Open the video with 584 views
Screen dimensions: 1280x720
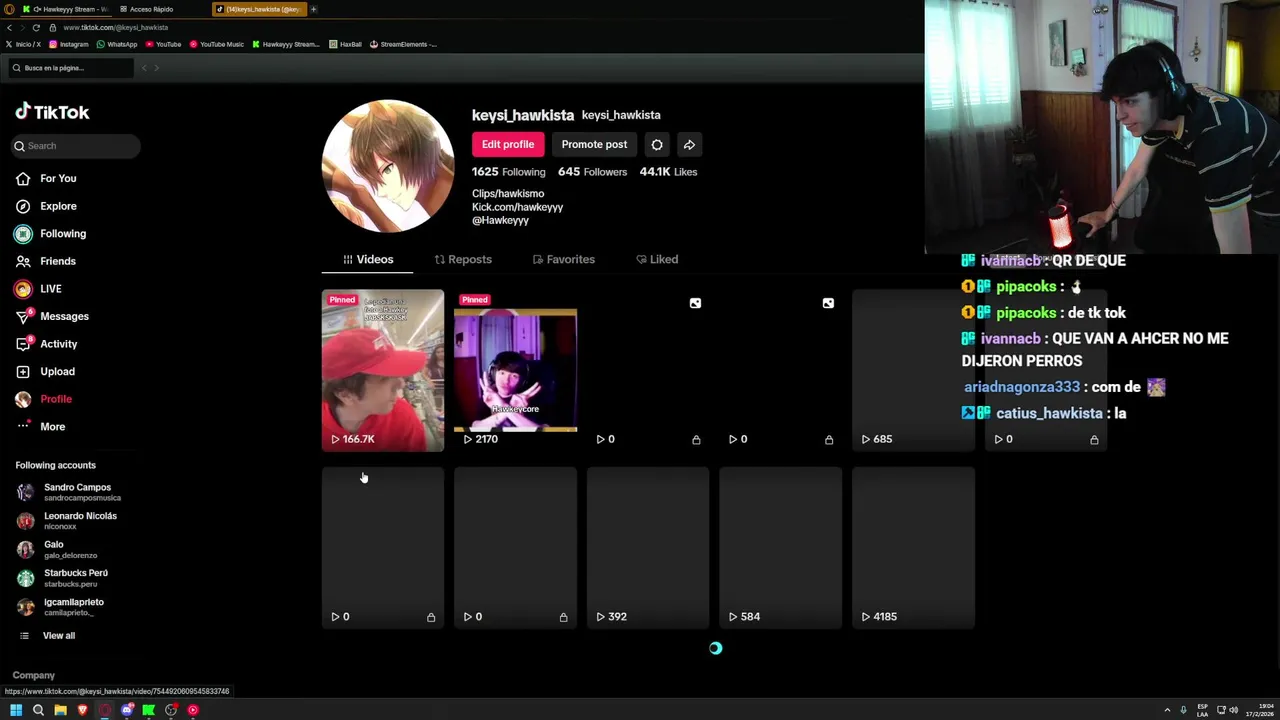(780, 548)
